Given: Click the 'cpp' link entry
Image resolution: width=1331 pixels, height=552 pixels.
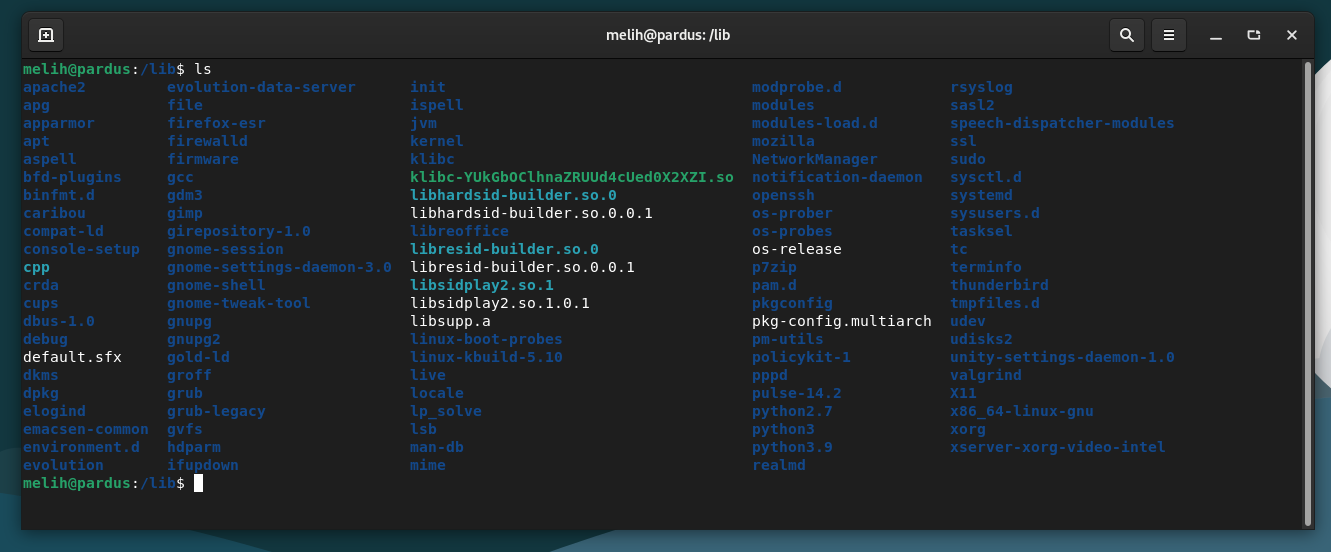Looking at the screenshot, I should pyautogui.click(x=36, y=267).
